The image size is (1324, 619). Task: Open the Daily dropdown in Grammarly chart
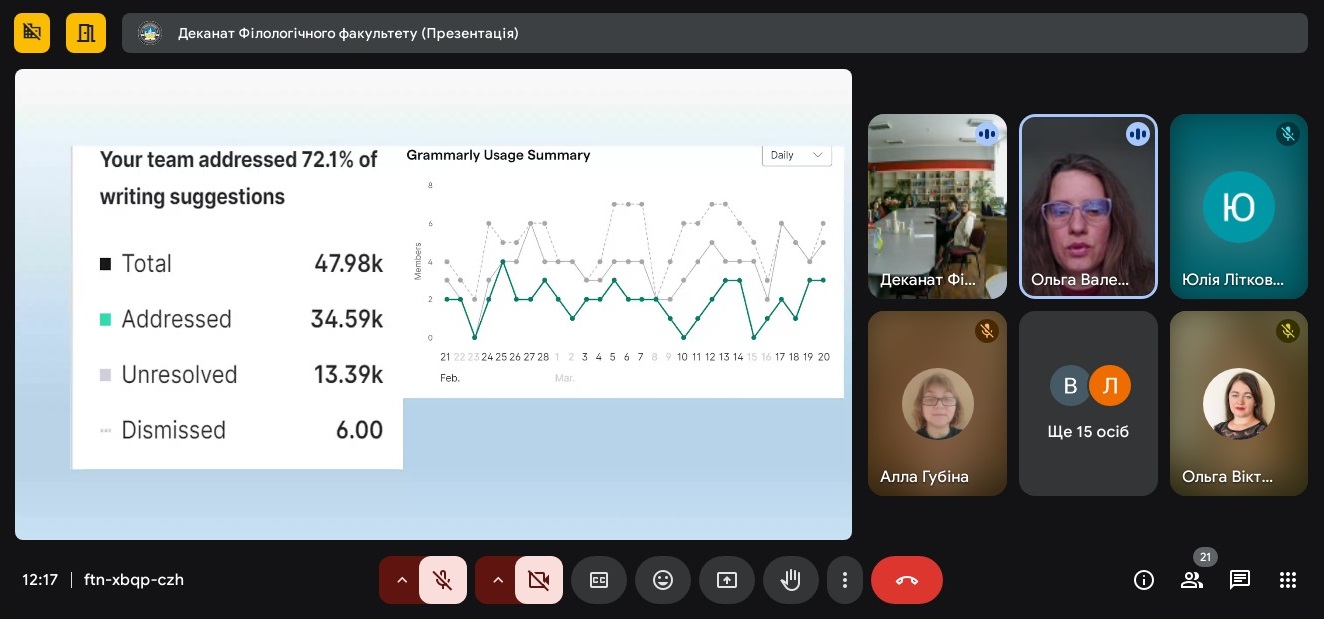pos(797,155)
